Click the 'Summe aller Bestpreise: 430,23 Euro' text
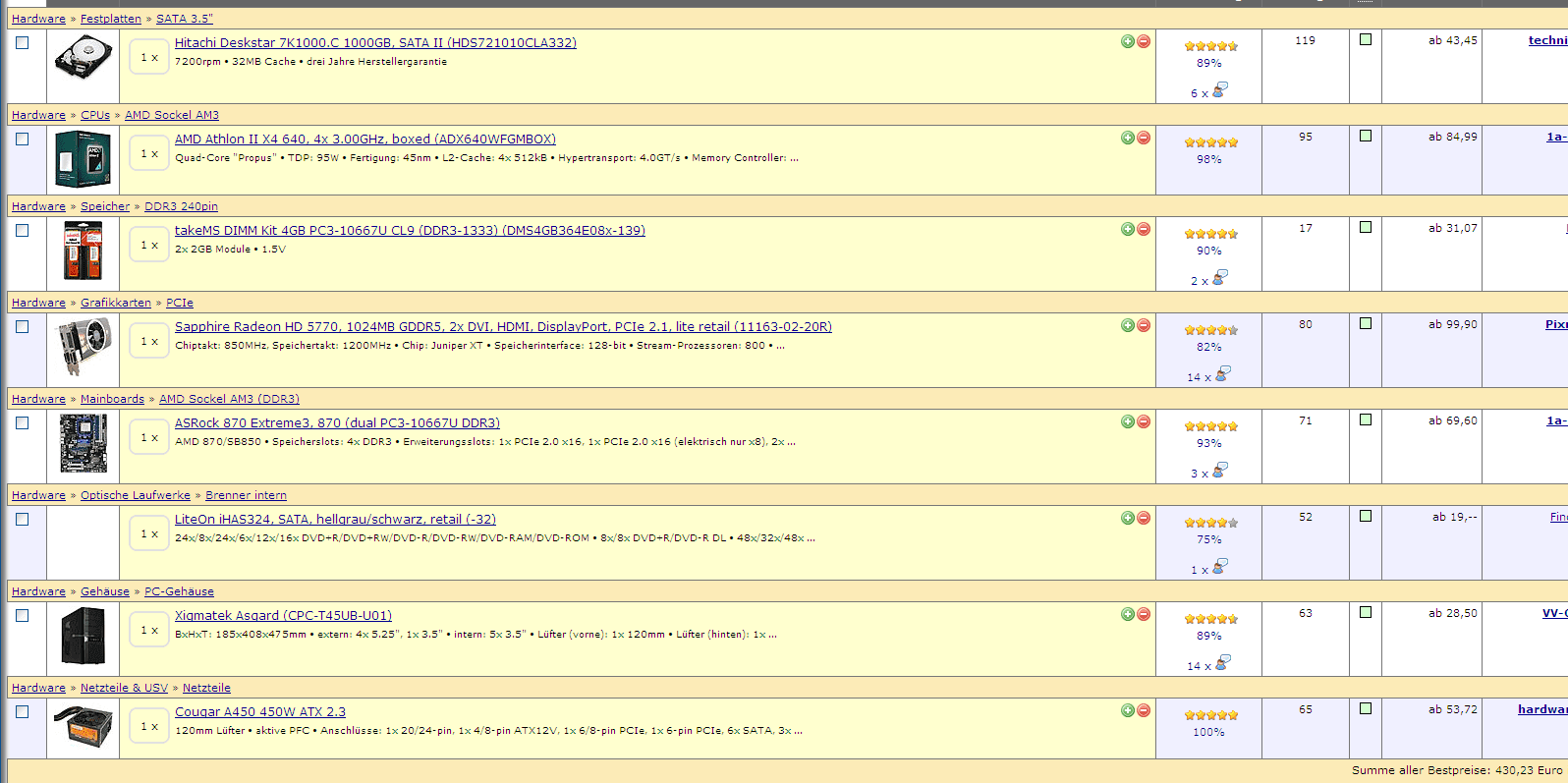The height and width of the screenshot is (783, 1568). tap(1457, 770)
